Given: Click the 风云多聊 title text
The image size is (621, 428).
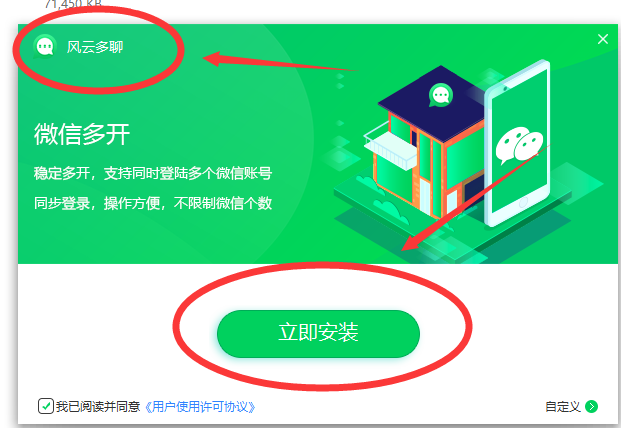Looking at the screenshot, I should (95, 47).
